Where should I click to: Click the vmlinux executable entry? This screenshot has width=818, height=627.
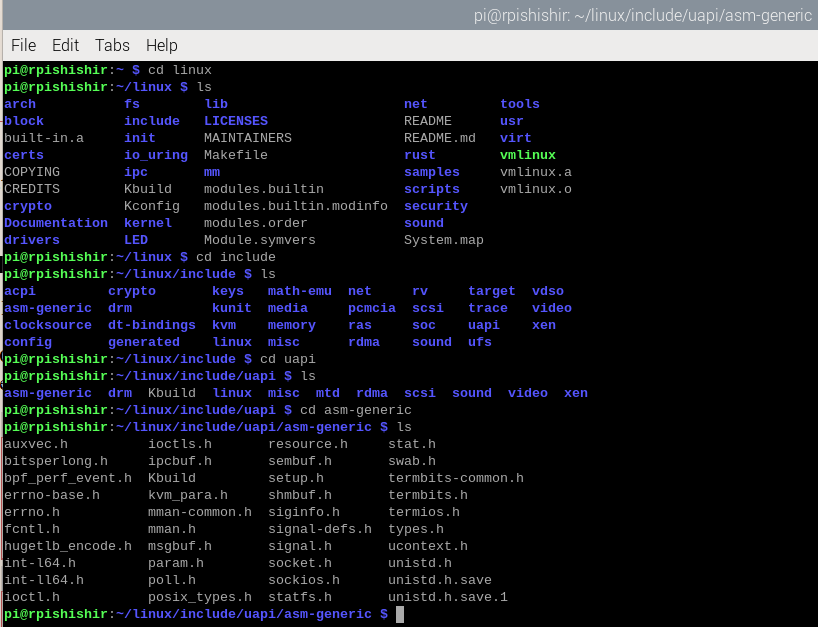click(x=528, y=155)
